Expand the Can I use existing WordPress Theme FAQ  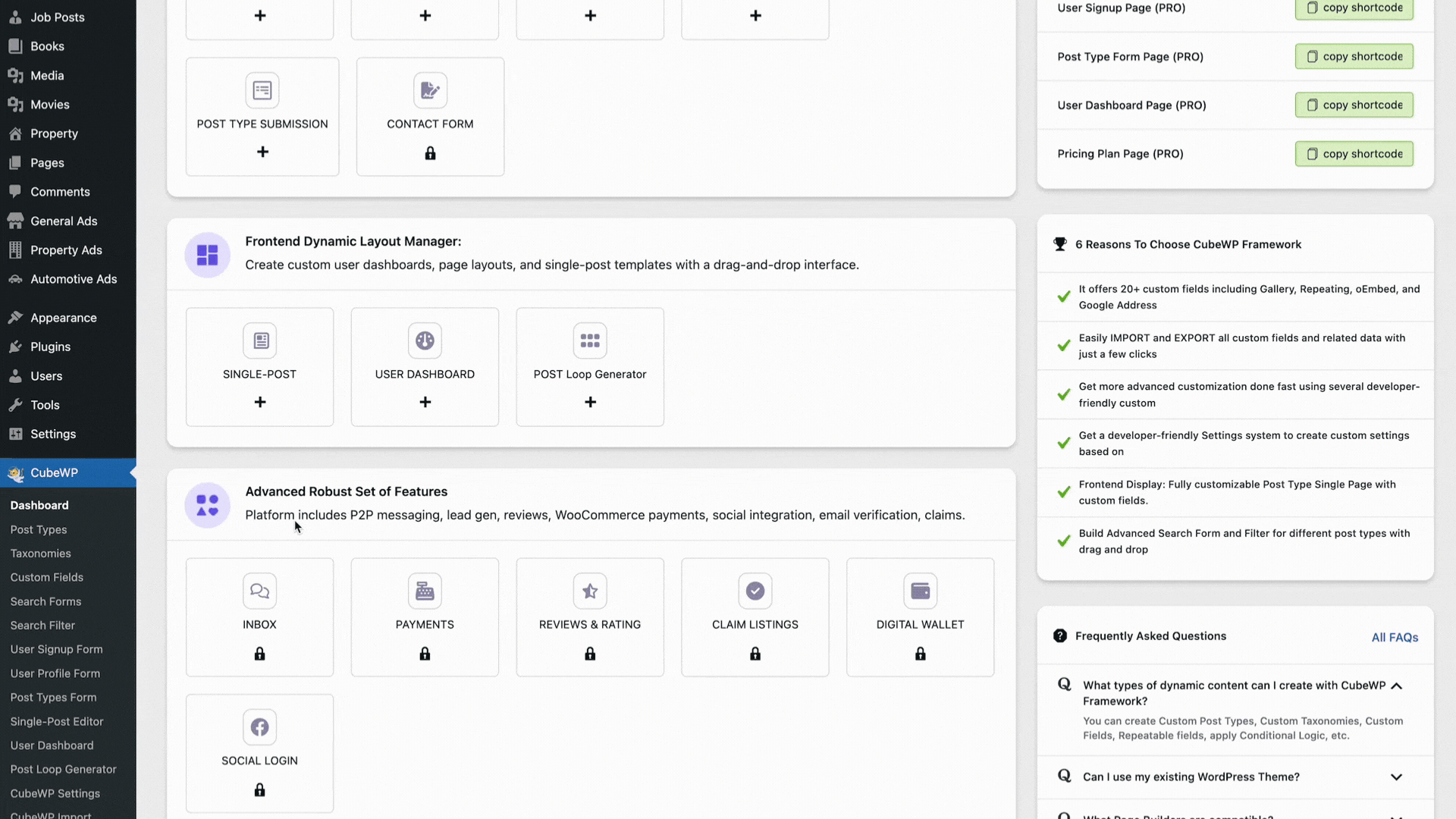[x=1396, y=777]
